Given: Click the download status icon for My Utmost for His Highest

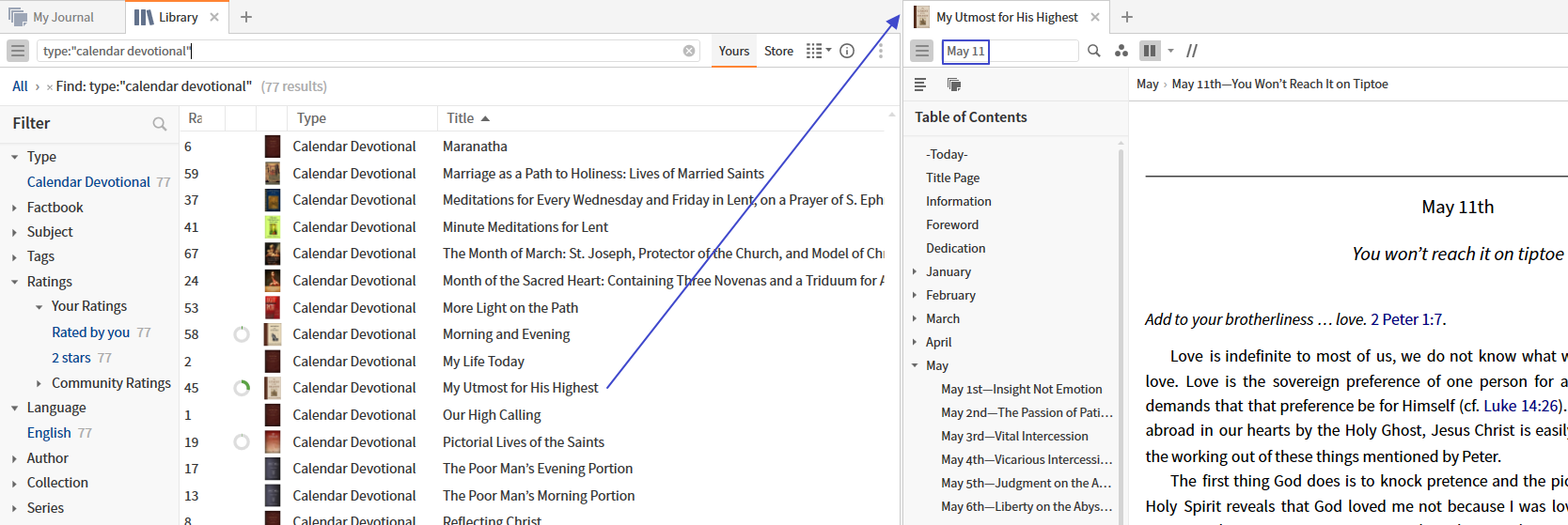Looking at the screenshot, I should click(242, 388).
